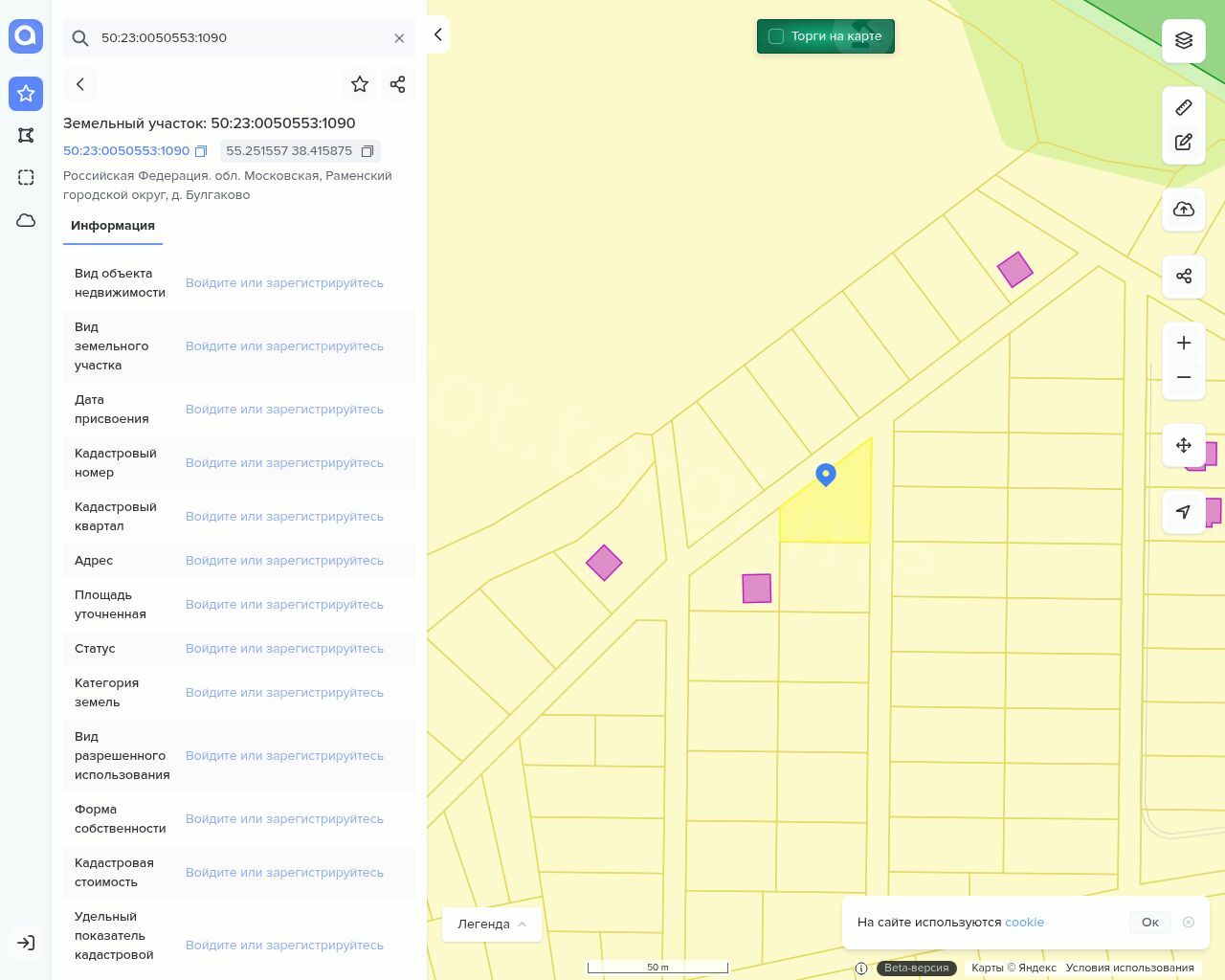1225x980 pixels.
Task: Copy the cadastral number 50:23:0050553:1090
Action: (x=201, y=151)
